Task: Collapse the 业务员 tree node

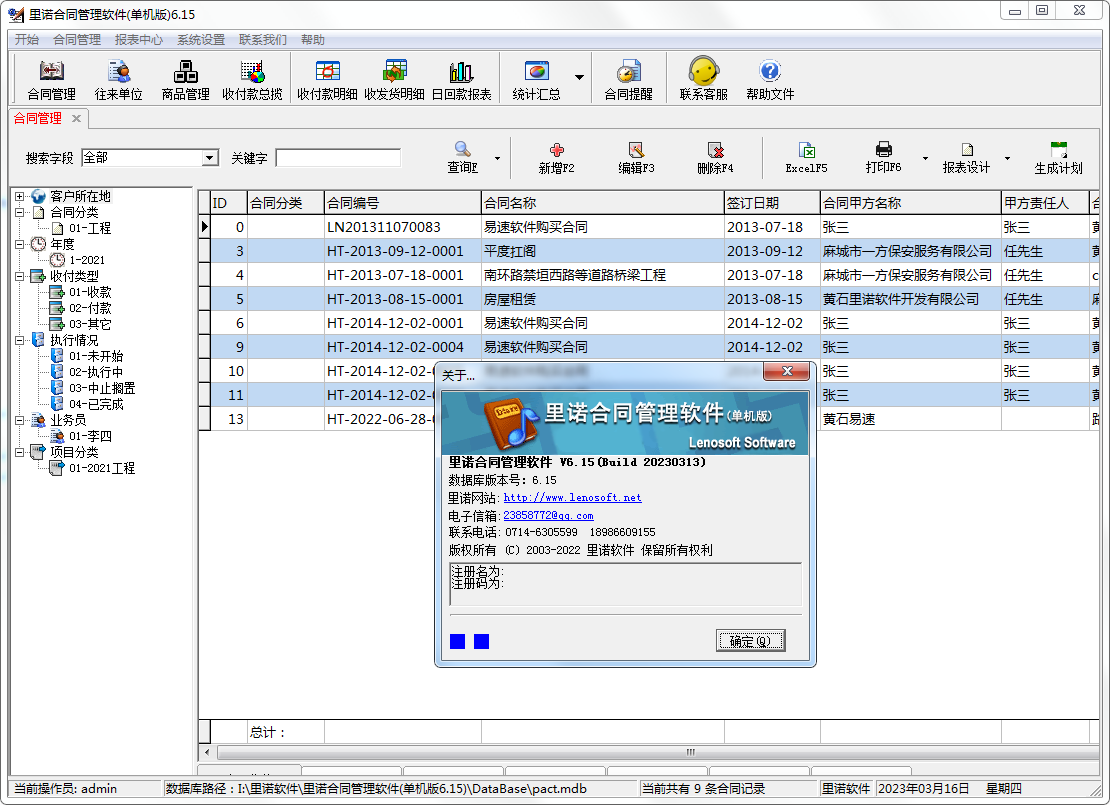Action: (x=20, y=420)
